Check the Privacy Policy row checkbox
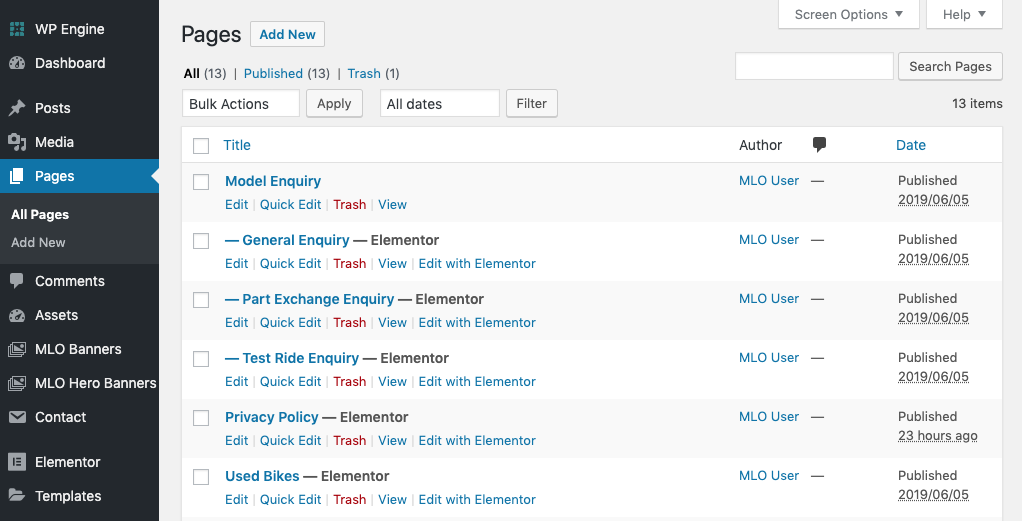Viewport: 1022px width, 521px height. click(x=201, y=418)
